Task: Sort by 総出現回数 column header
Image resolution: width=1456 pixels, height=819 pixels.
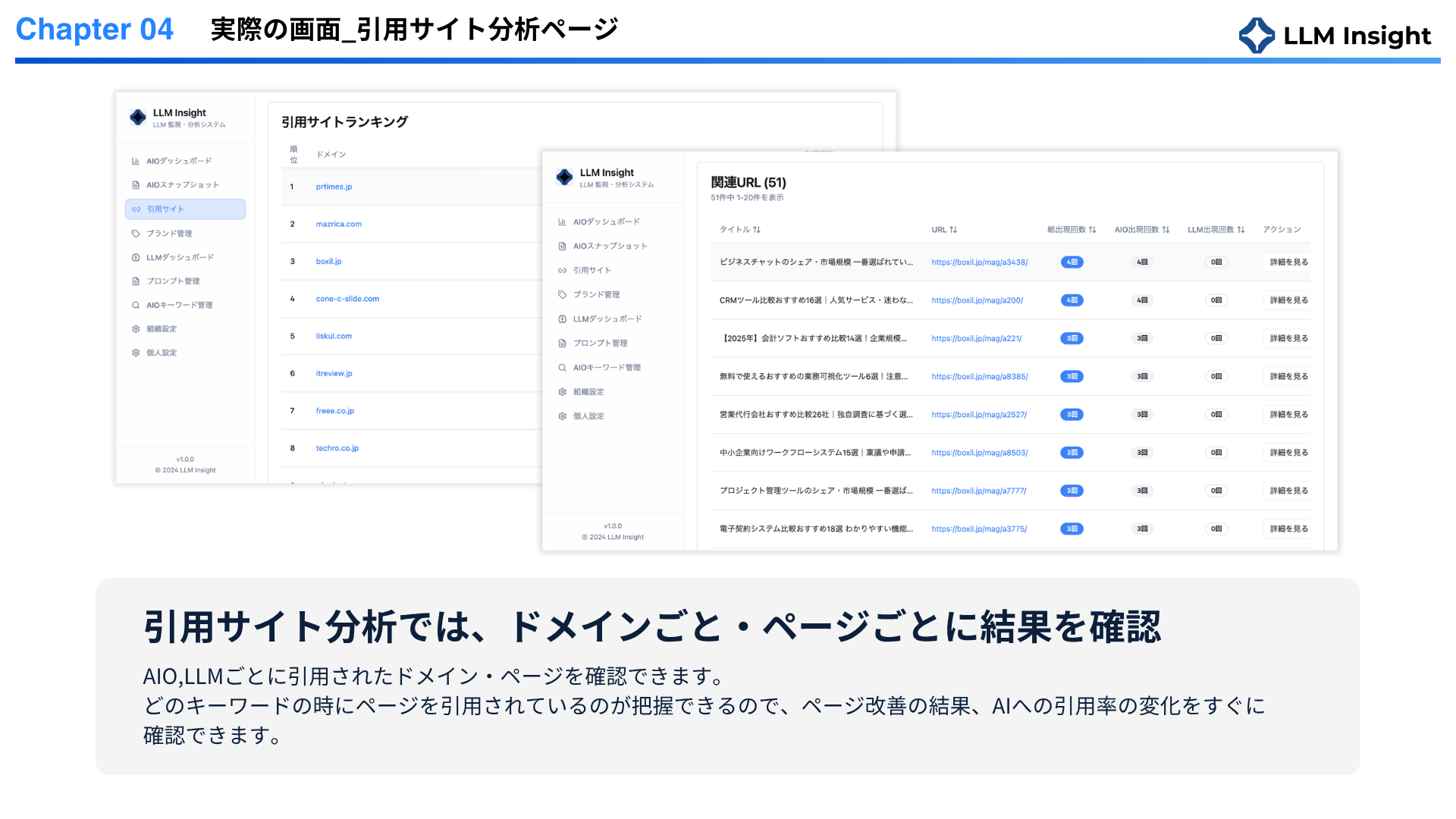Action: (x=1072, y=230)
